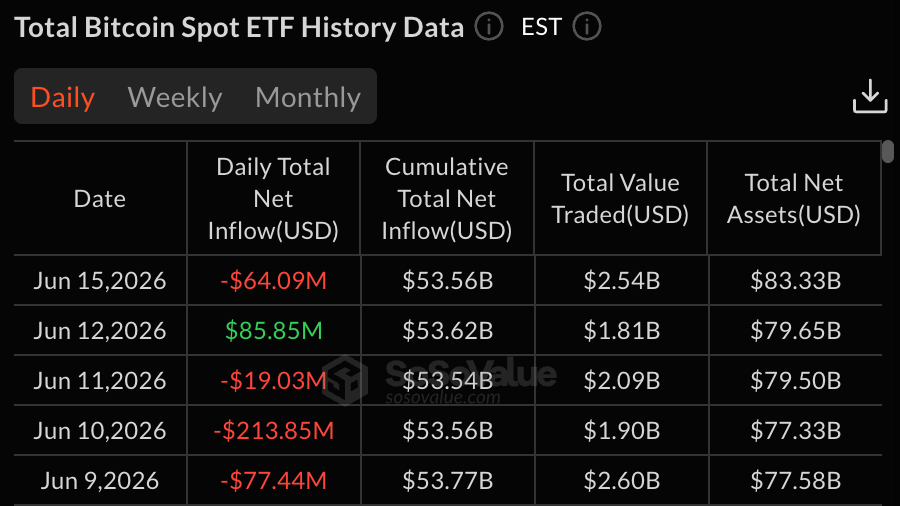Switch to the Monthly tab
900x506 pixels.
click(x=308, y=97)
